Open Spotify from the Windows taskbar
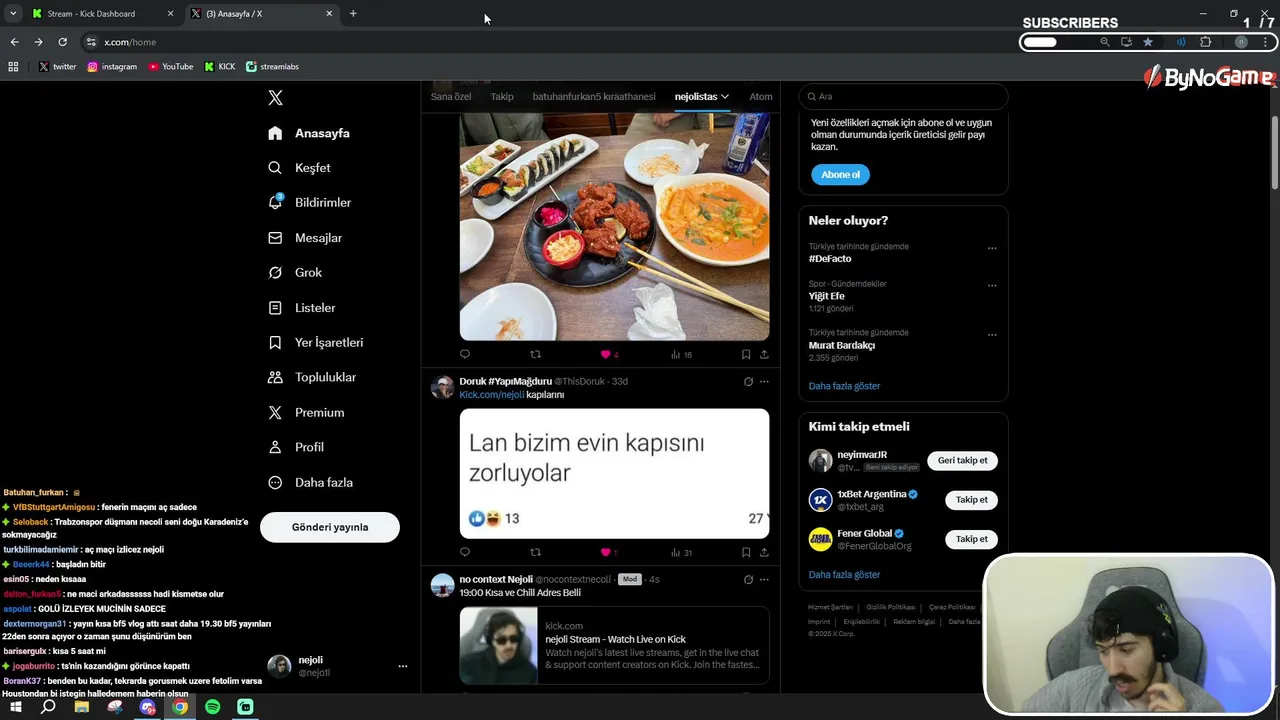This screenshot has width=1280, height=720. pos(212,707)
